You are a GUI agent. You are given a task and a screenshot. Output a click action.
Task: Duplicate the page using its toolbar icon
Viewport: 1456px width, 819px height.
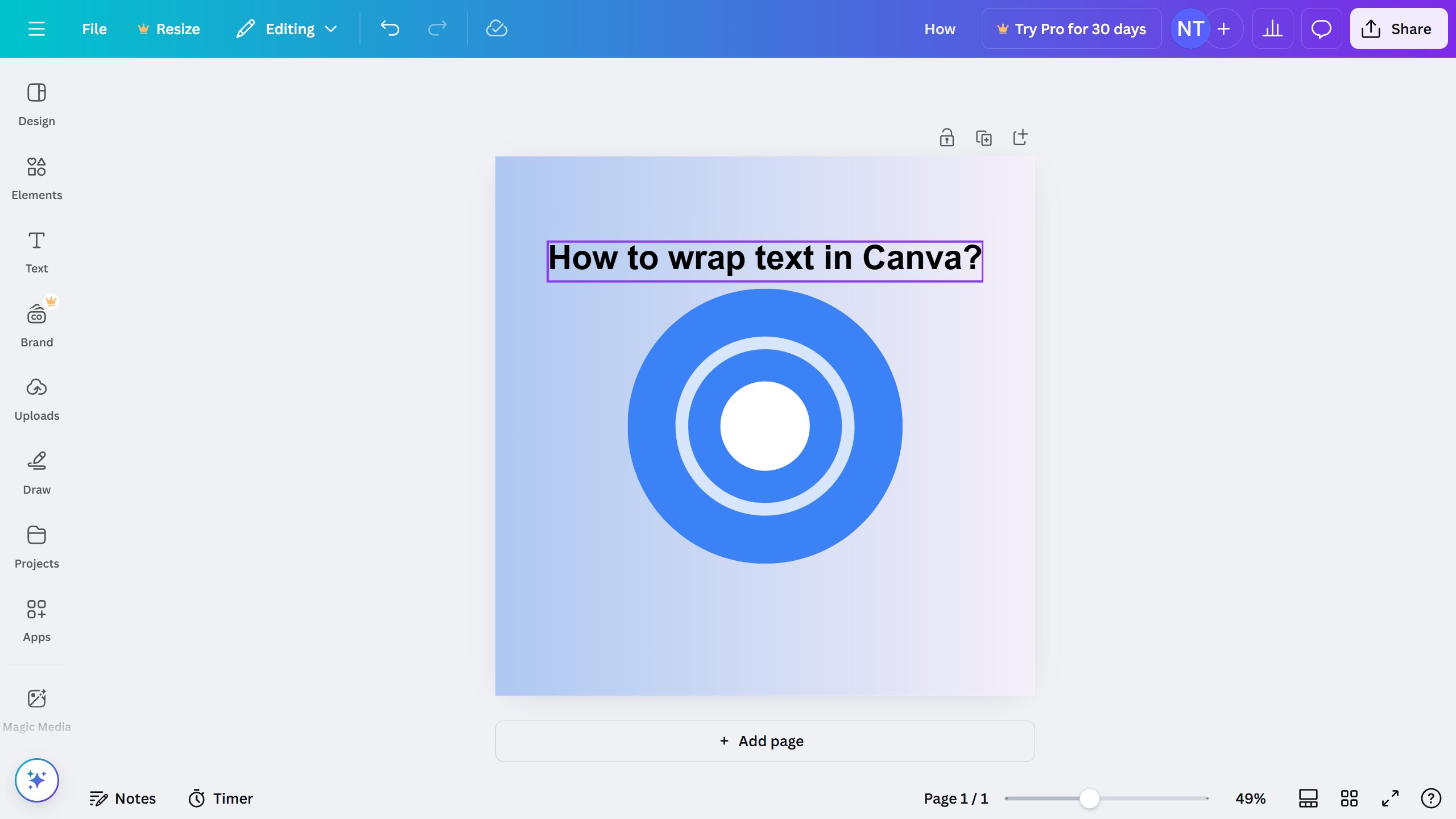(983, 137)
